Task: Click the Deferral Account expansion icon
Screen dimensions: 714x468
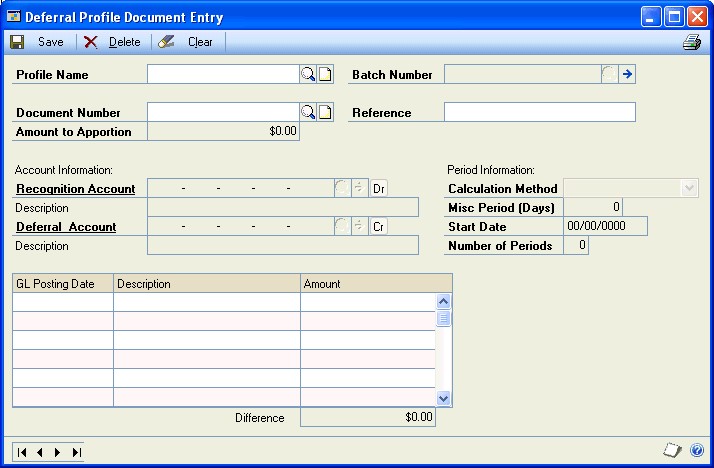Action: (x=359, y=226)
